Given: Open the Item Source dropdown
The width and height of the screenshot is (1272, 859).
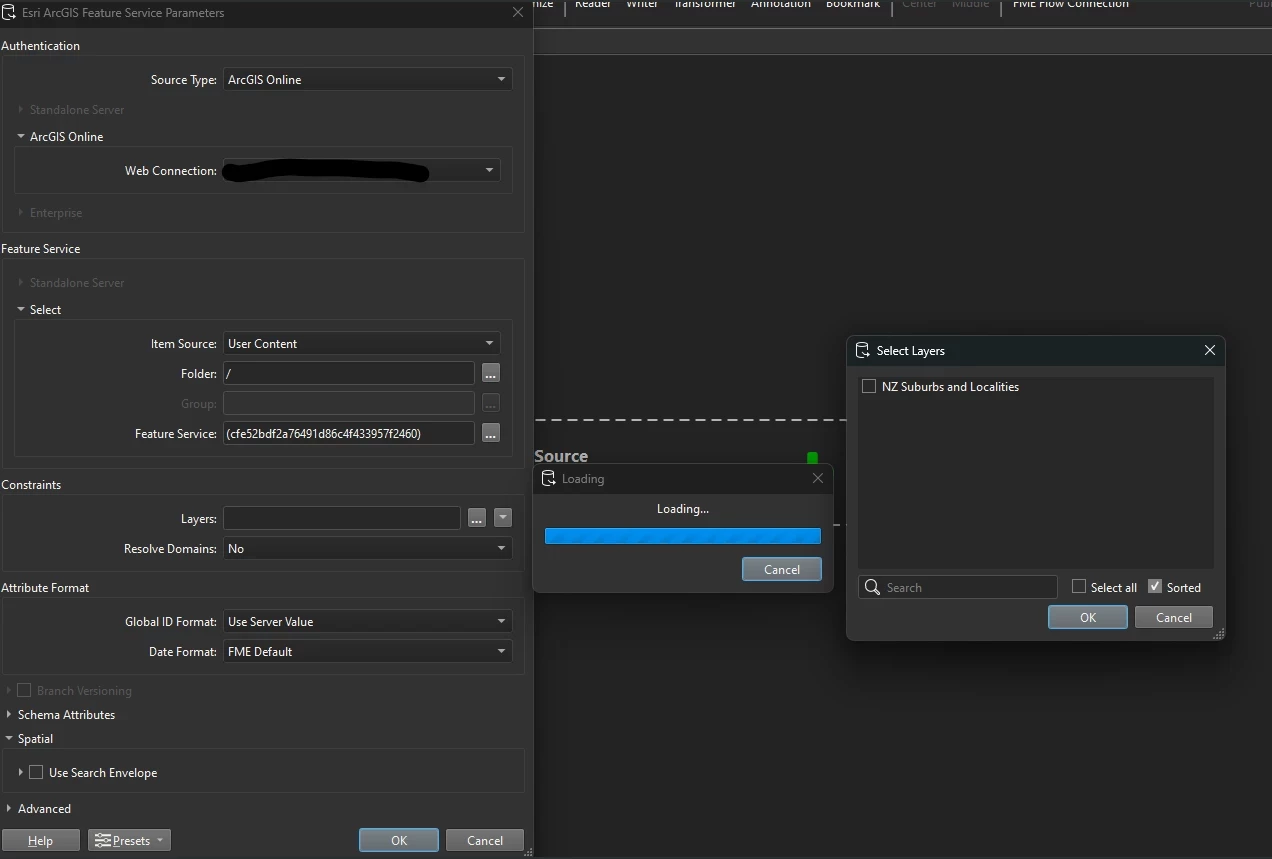Looking at the screenshot, I should [x=361, y=343].
